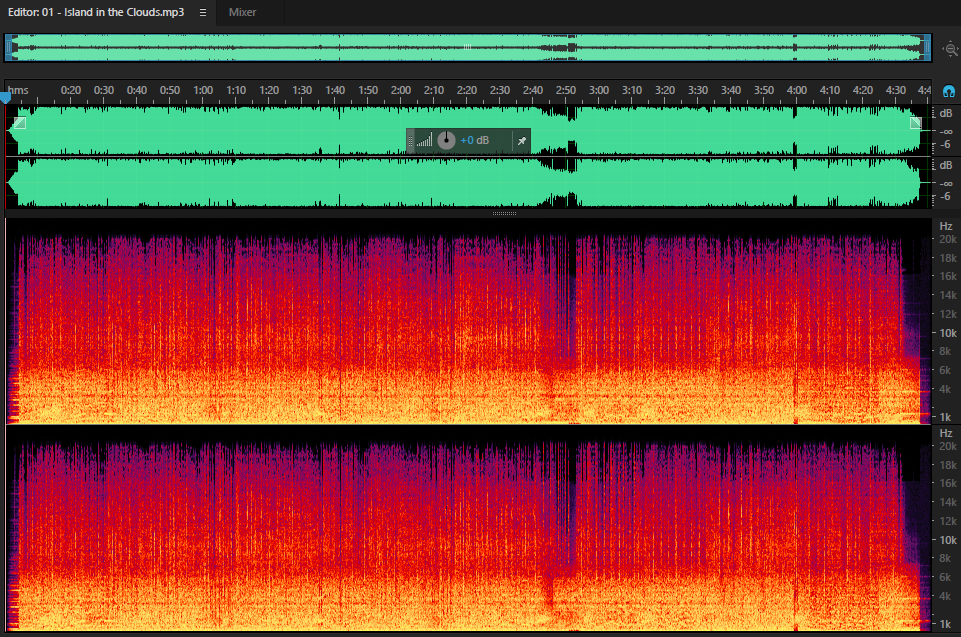This screenshot has width=961, height=637.
Task: Click 4:00 on the time ruler
Action: click(x=797, y=90)
